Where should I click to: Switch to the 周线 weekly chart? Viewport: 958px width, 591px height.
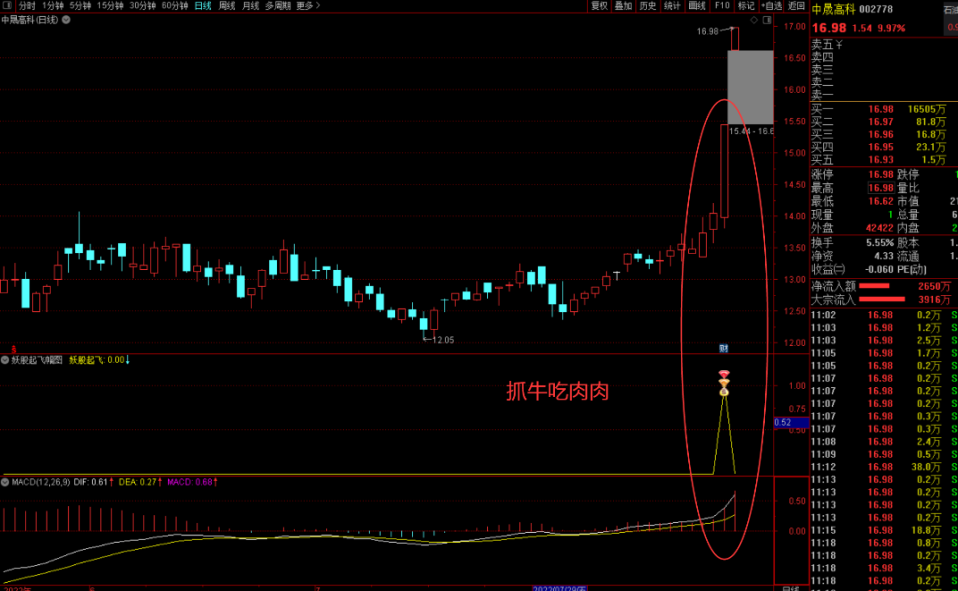[x=227, y=6]
